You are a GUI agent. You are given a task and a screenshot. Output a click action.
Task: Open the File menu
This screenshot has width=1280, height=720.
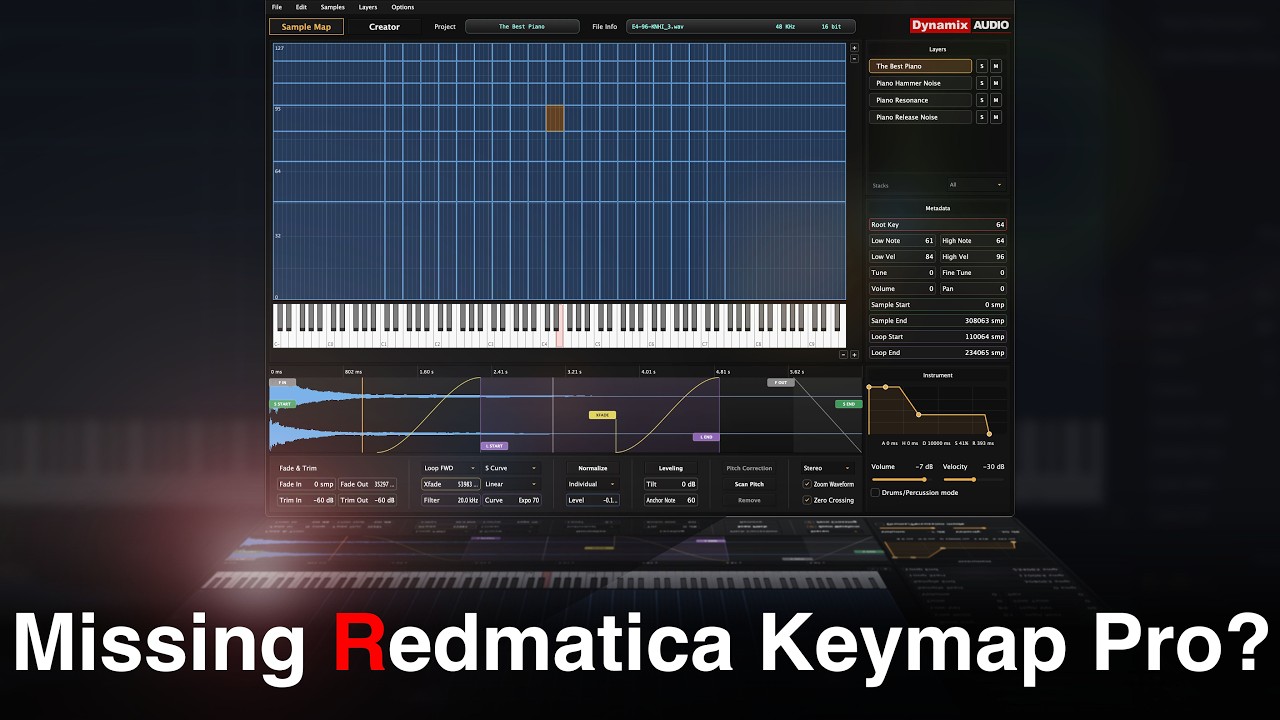[277, 7]
